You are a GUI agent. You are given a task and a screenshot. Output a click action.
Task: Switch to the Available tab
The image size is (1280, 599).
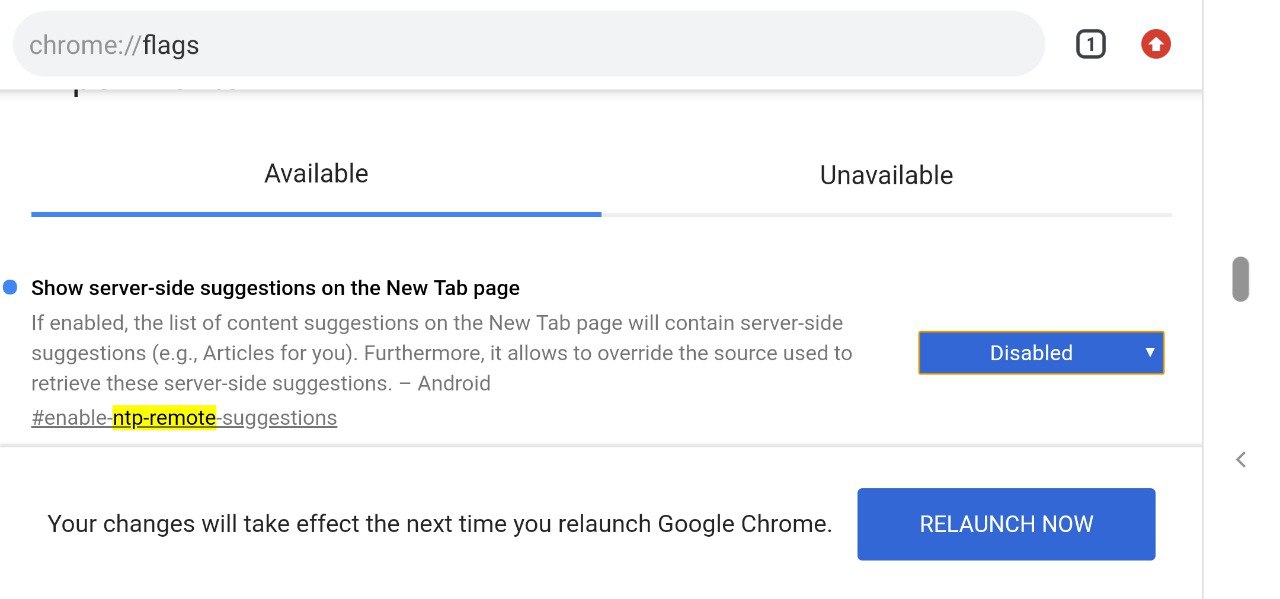tap(316, 174)
